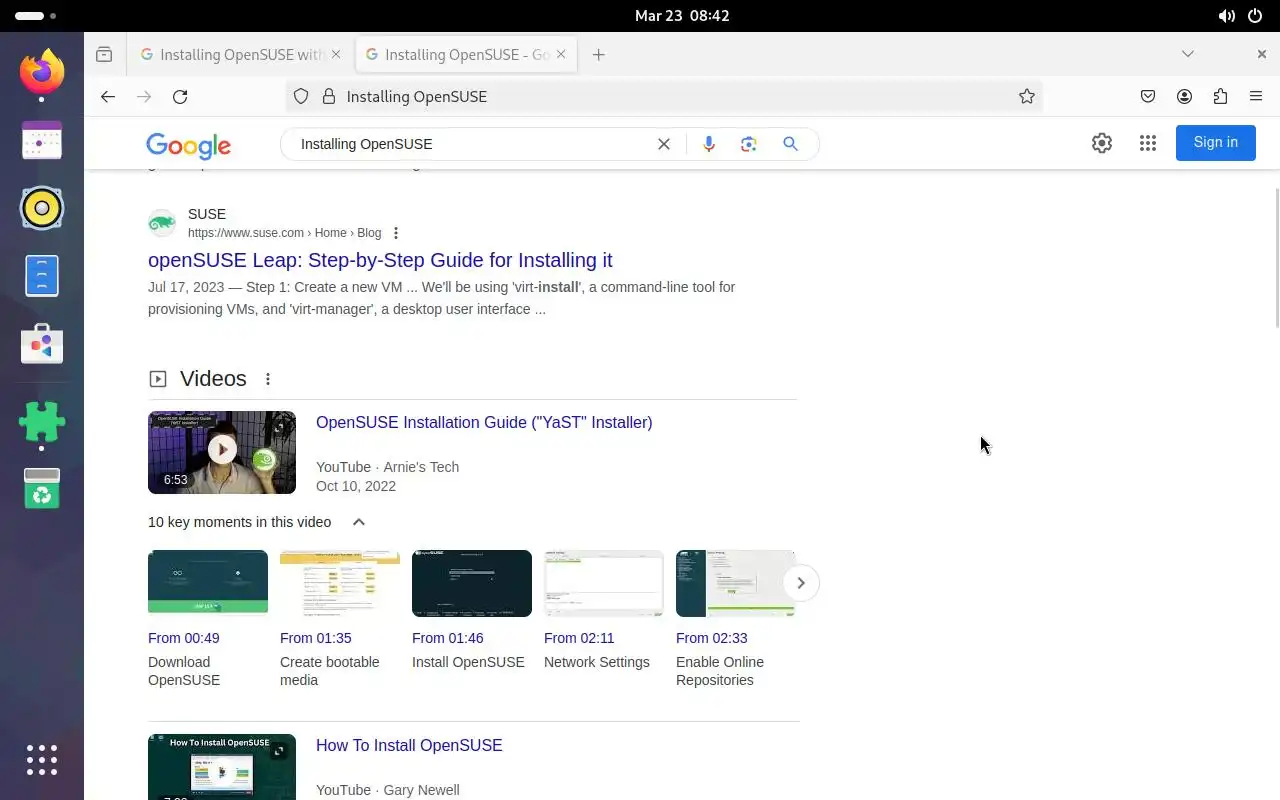Open the Gary Newell video thumbnail
Viewport: 1280px width, 800px height.
point(222,767)
